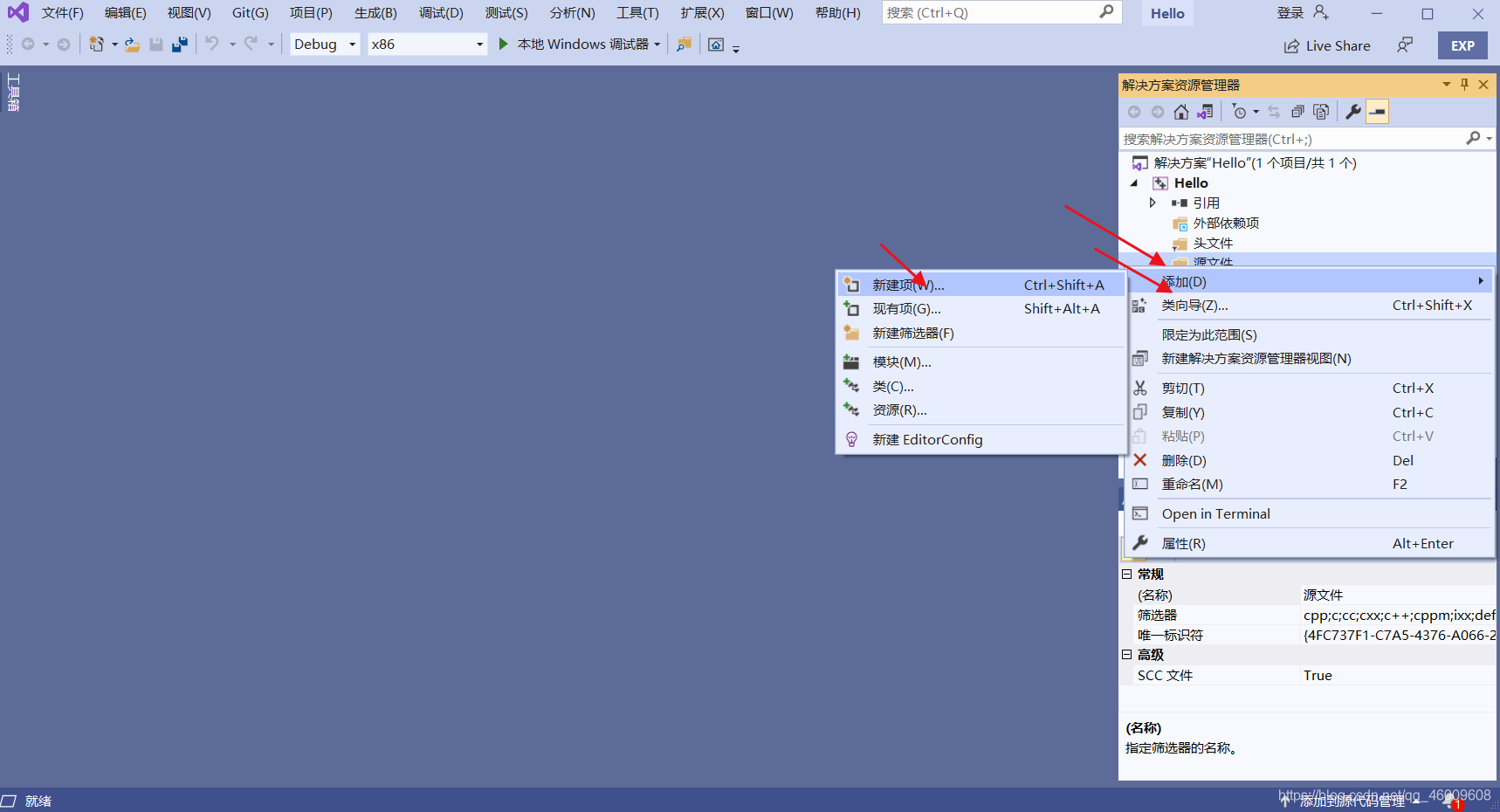Click the New Project toolbar icon
1500x812 pixels.
96,45
